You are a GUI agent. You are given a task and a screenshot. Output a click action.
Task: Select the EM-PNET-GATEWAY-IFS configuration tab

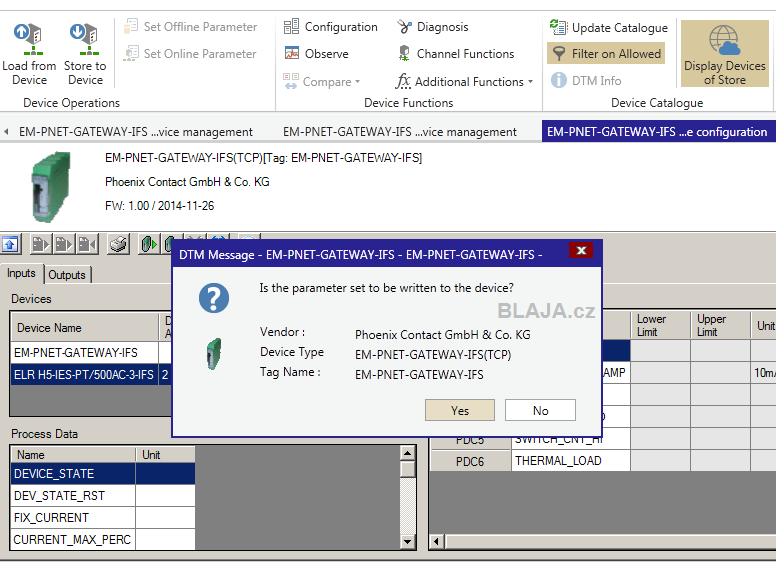(x=657, y=132)
